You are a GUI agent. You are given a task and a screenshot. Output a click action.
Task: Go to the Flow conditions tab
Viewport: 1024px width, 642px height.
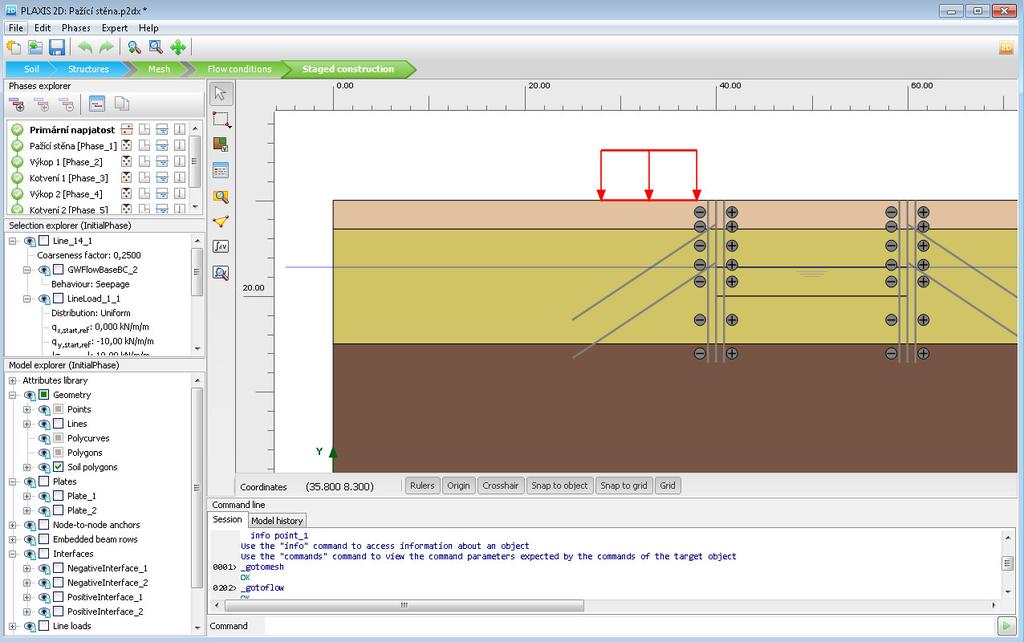pos(239,69)
